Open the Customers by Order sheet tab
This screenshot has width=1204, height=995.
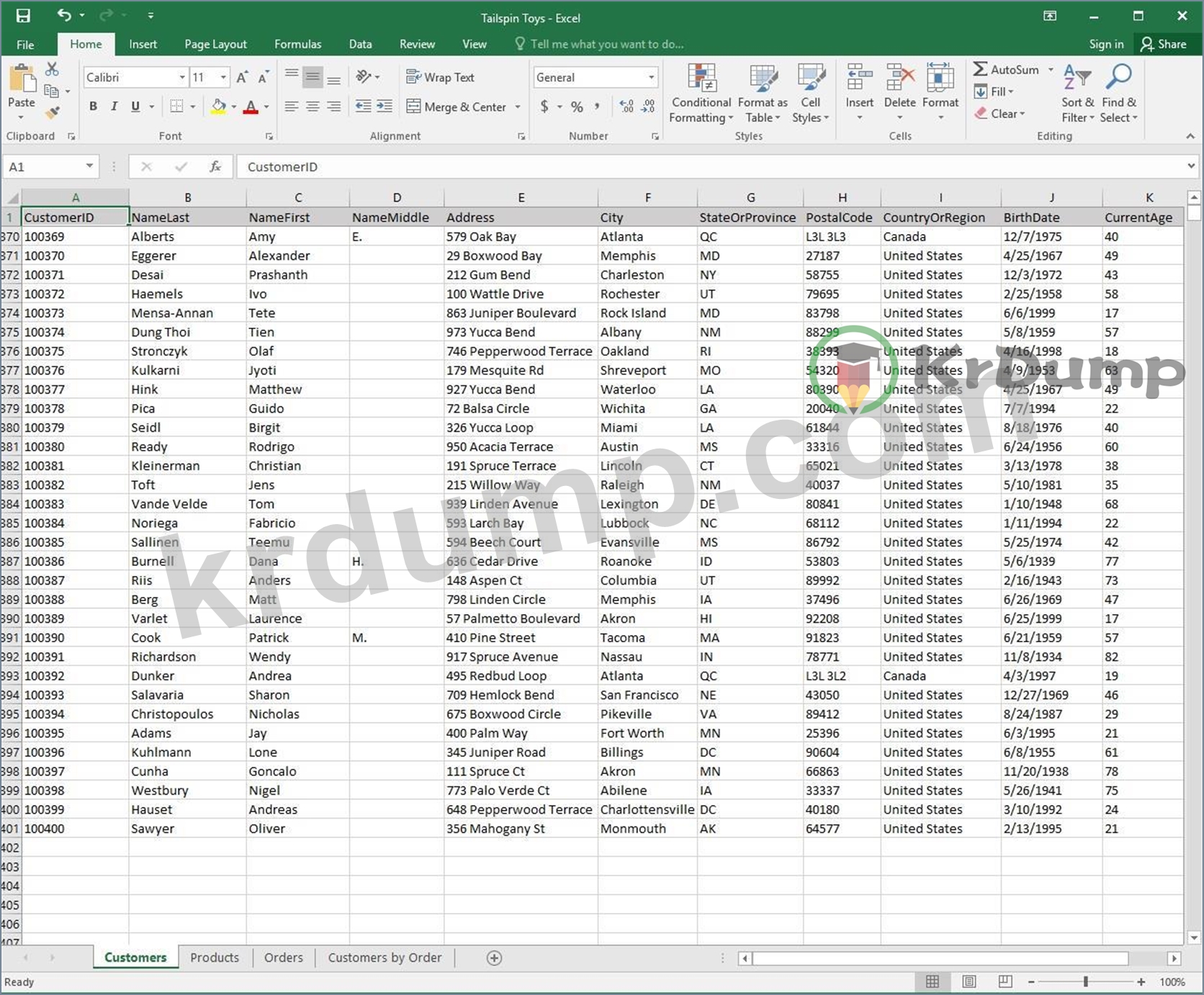click(385, 958)
